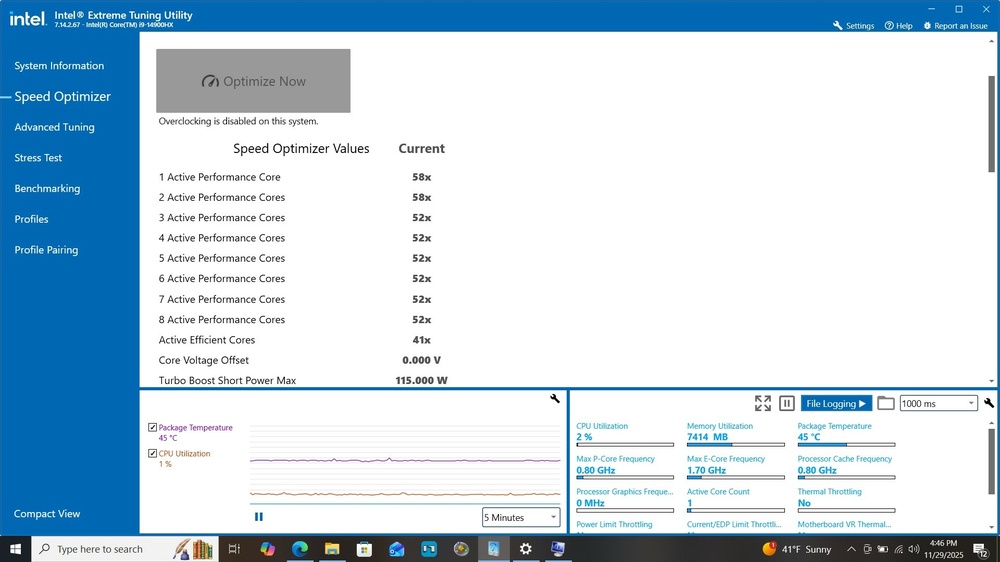Image resolution: width=1000 pixels, height=562 pixels.
Task: Expand the monitor panel to full view
Action: [x=763, y=403]
